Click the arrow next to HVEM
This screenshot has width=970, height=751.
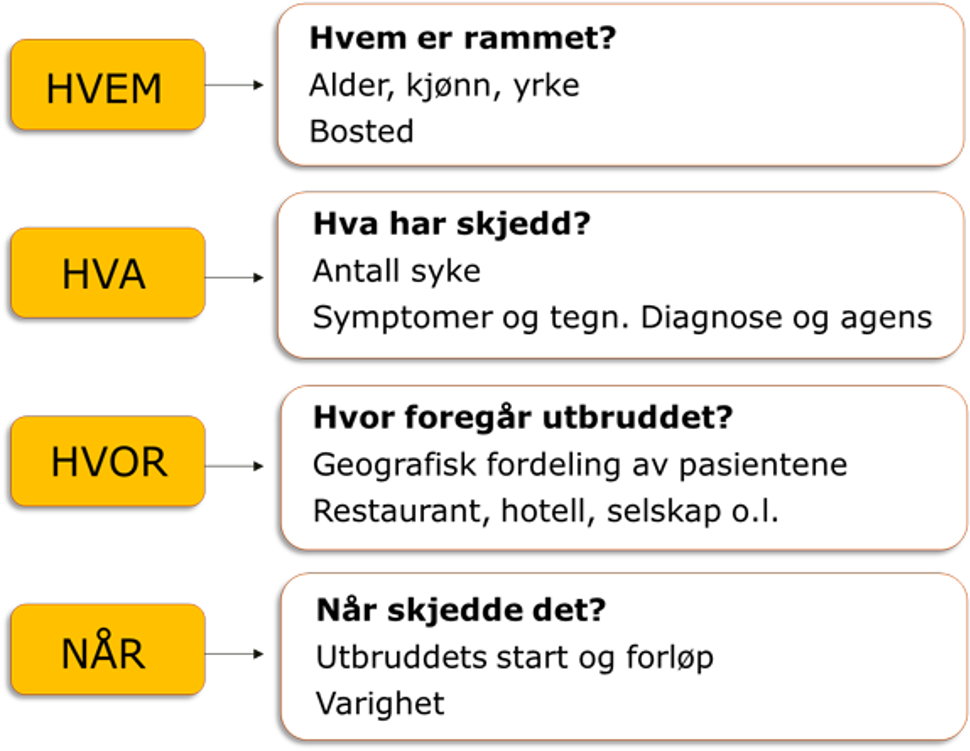point(236,86)
